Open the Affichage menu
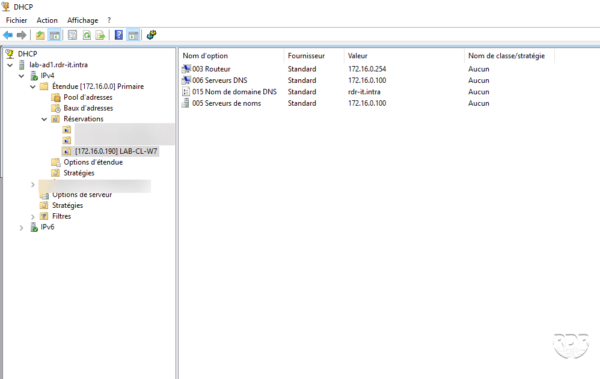The image size is (600, 379). [x=82, y=20]
